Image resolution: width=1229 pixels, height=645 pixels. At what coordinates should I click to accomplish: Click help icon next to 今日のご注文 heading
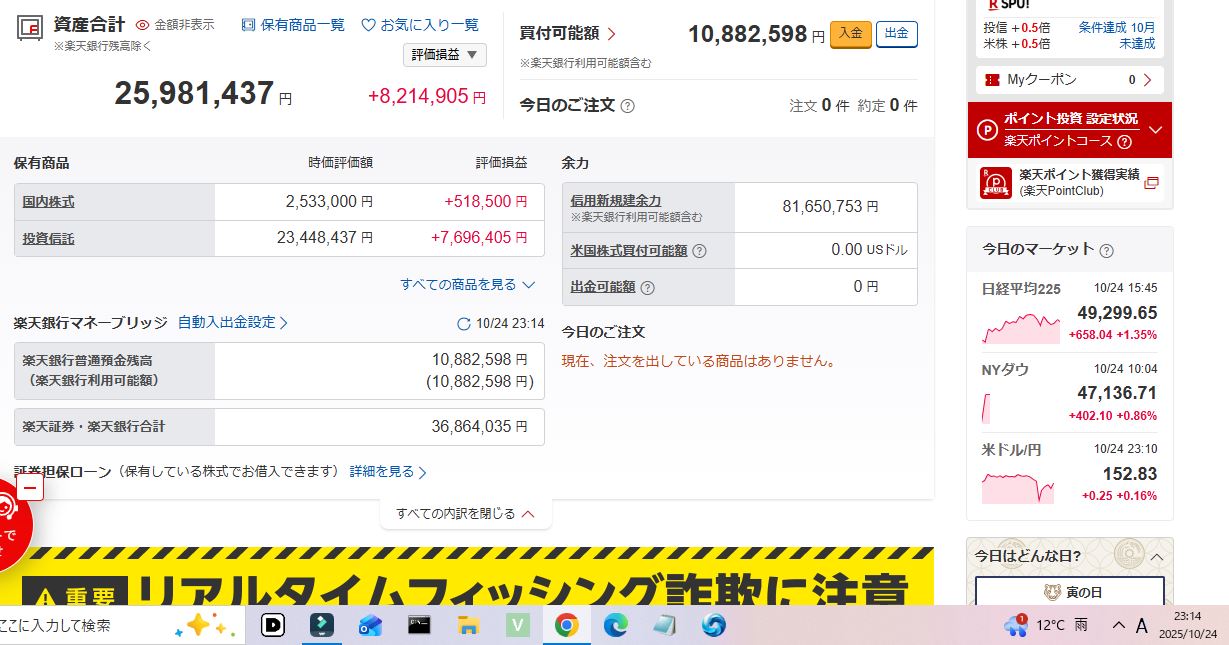tap(628, 106)
